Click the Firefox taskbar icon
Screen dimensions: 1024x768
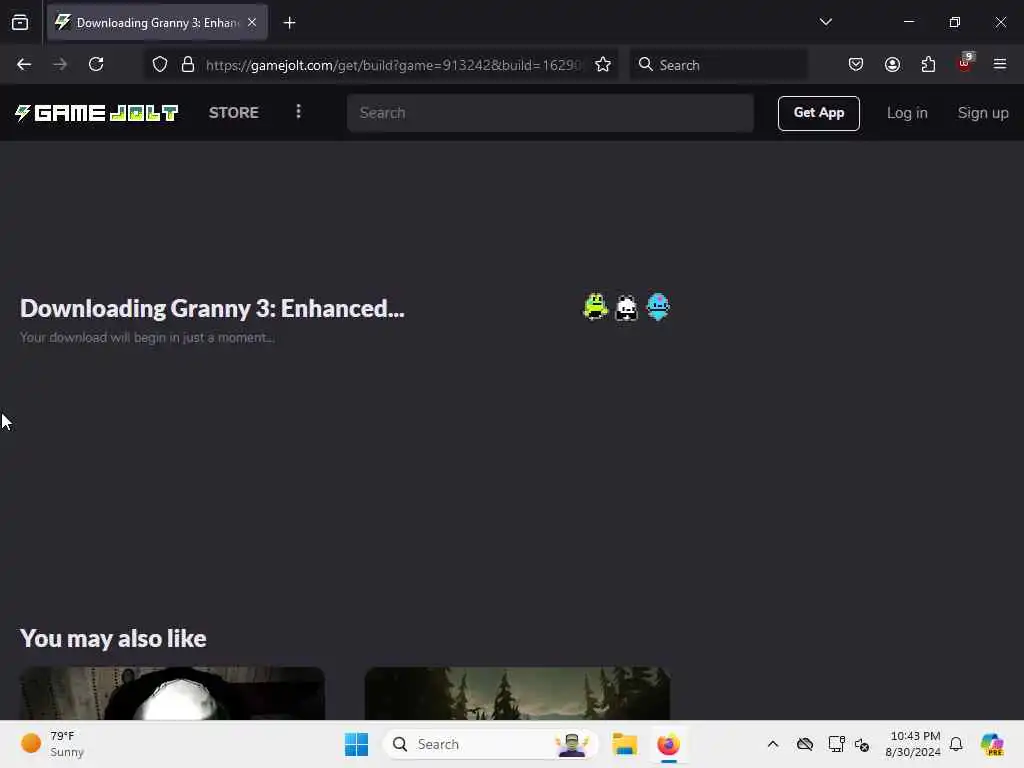(x=668, y=744)
